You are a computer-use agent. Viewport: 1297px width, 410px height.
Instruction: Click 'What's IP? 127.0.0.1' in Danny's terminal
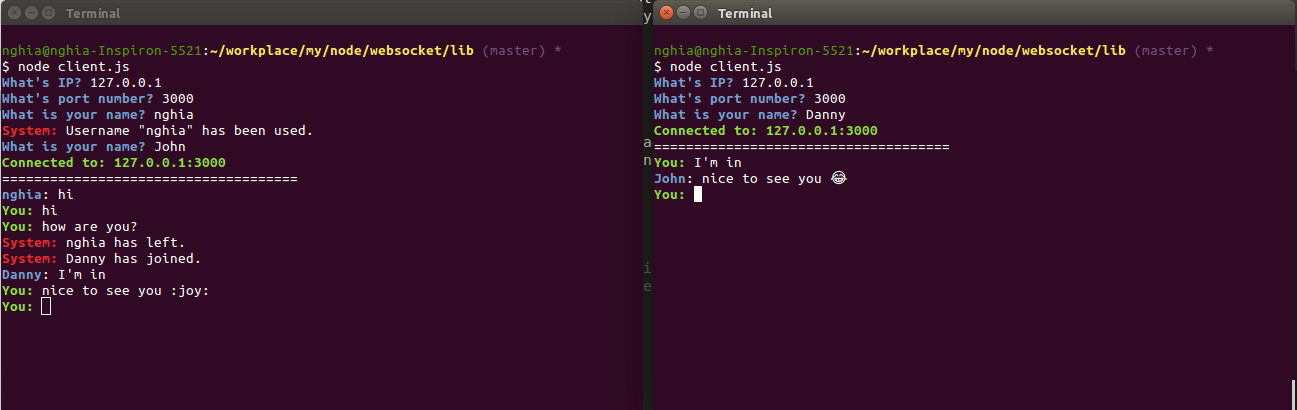(x=734, y=82)
